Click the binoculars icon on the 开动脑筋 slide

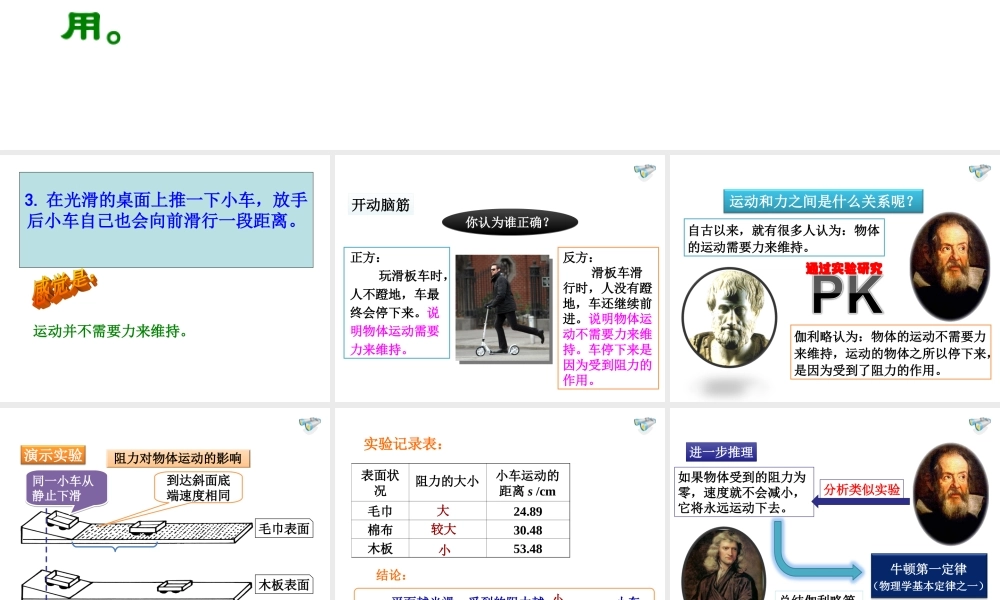pyautogui.click(x=644, y=171)
